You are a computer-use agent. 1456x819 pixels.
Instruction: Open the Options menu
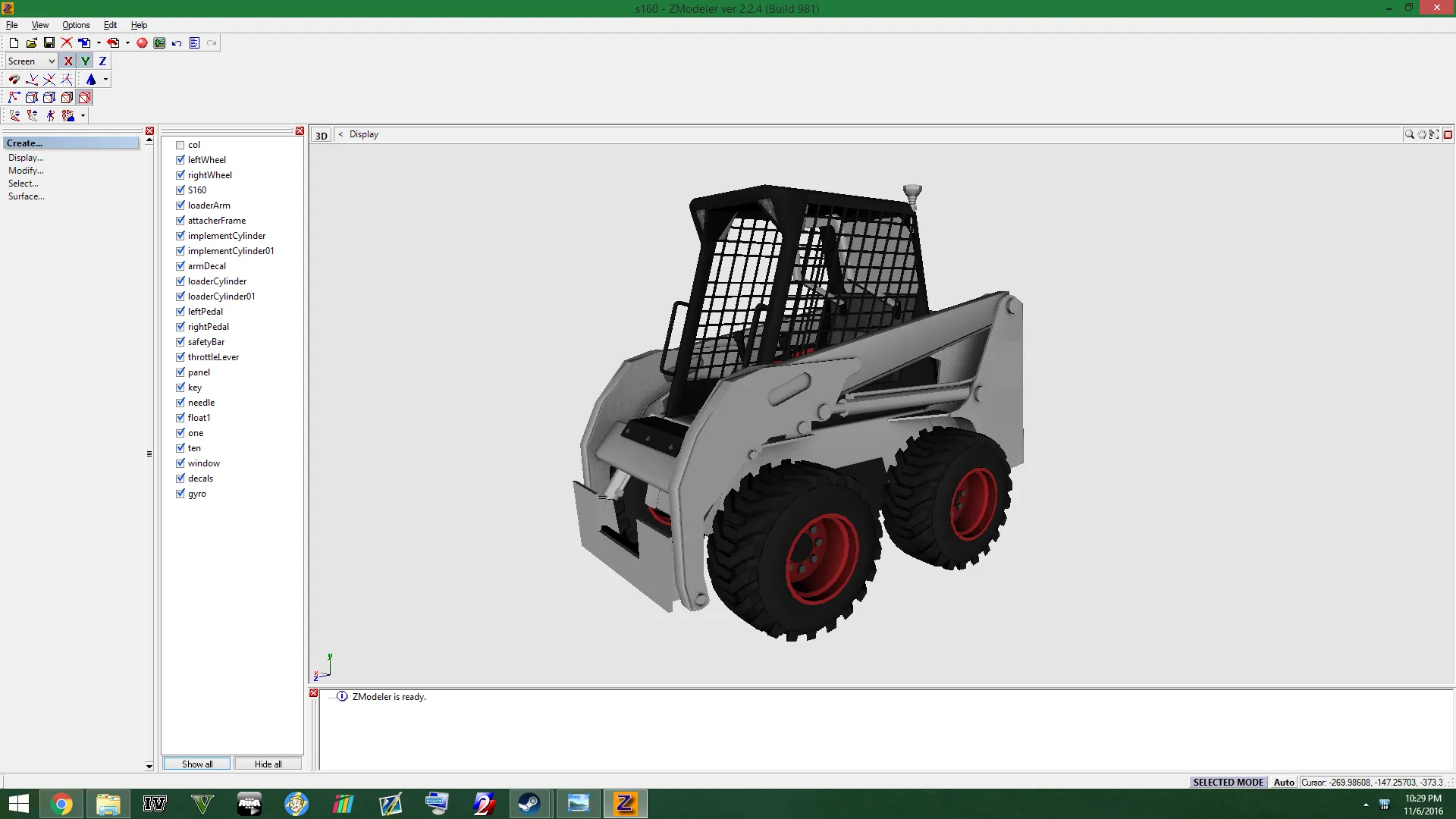pyautogui.click(x=76, y=25)
